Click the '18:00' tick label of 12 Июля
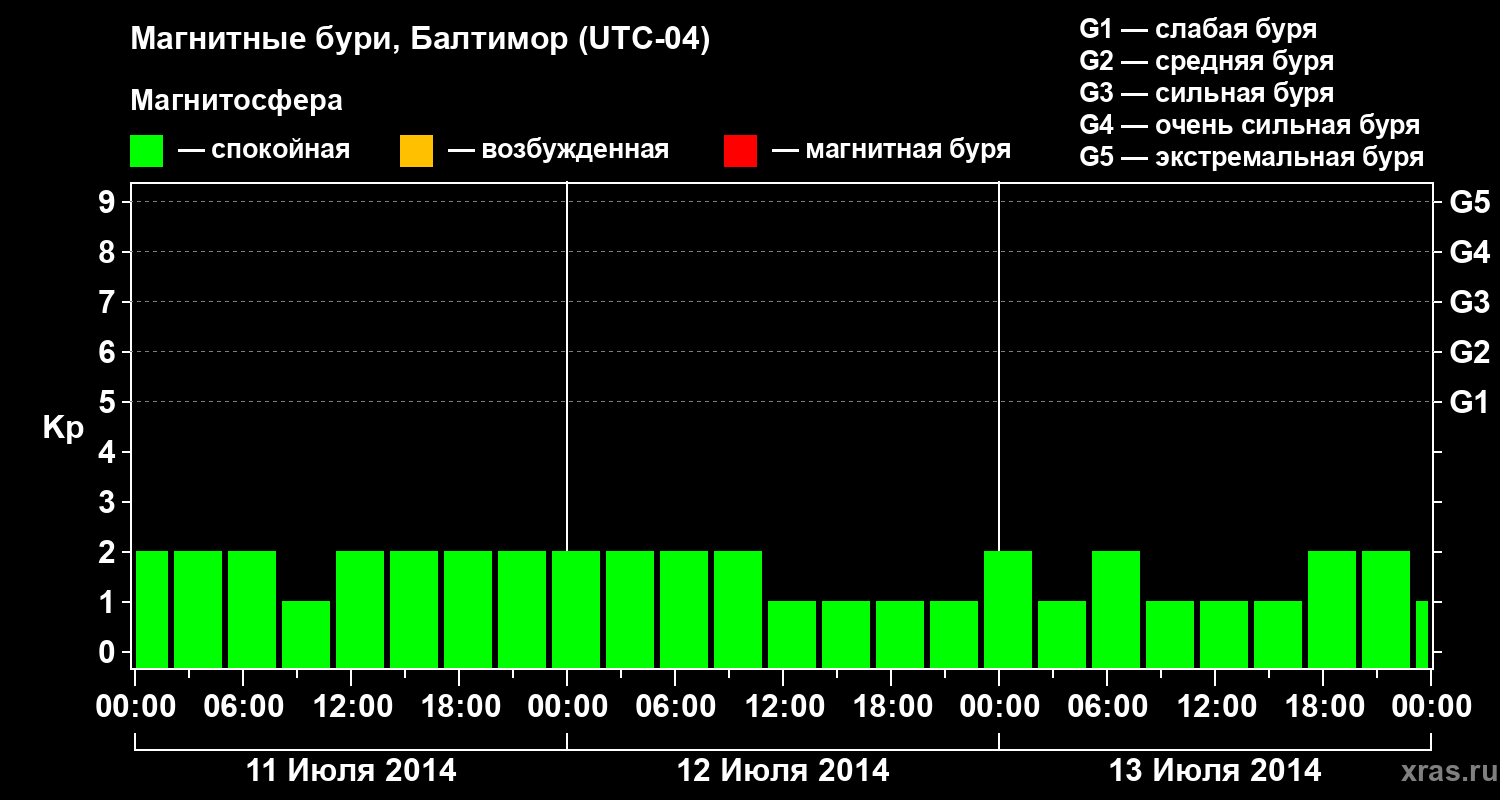 tap(891, 706)
